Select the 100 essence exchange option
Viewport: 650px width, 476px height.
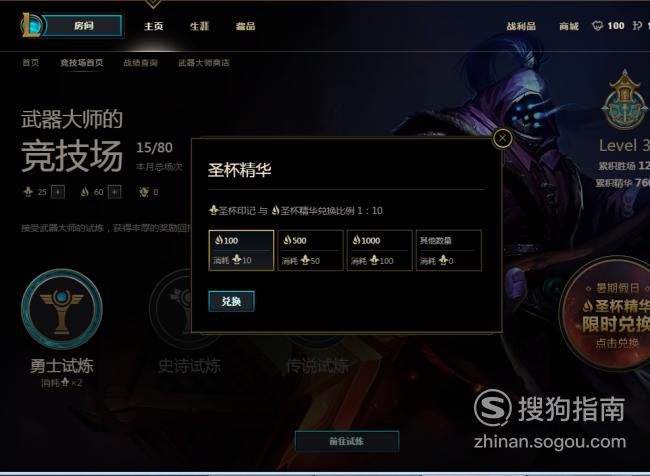point(241,250)
